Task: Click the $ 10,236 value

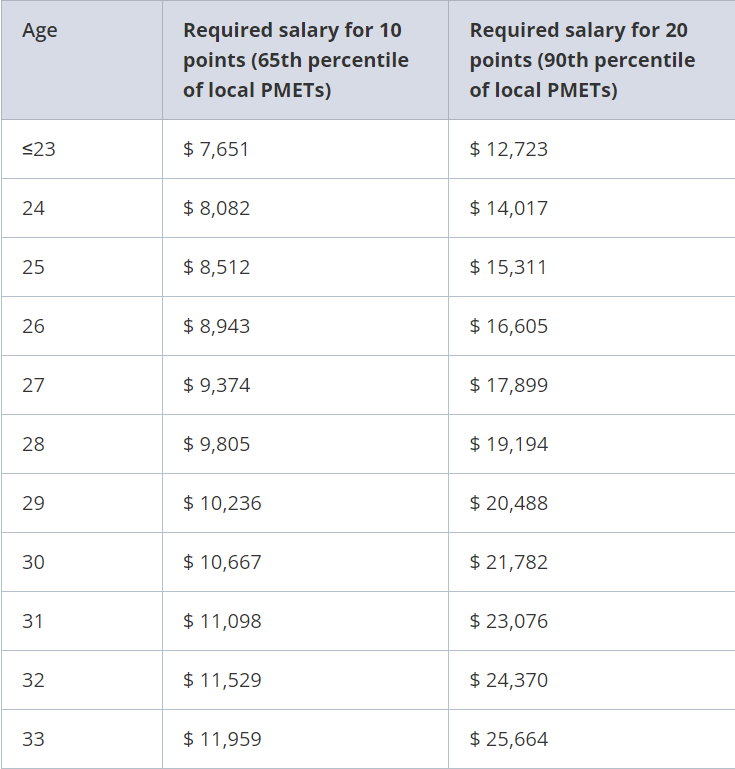Action: (x=222, y=503)
